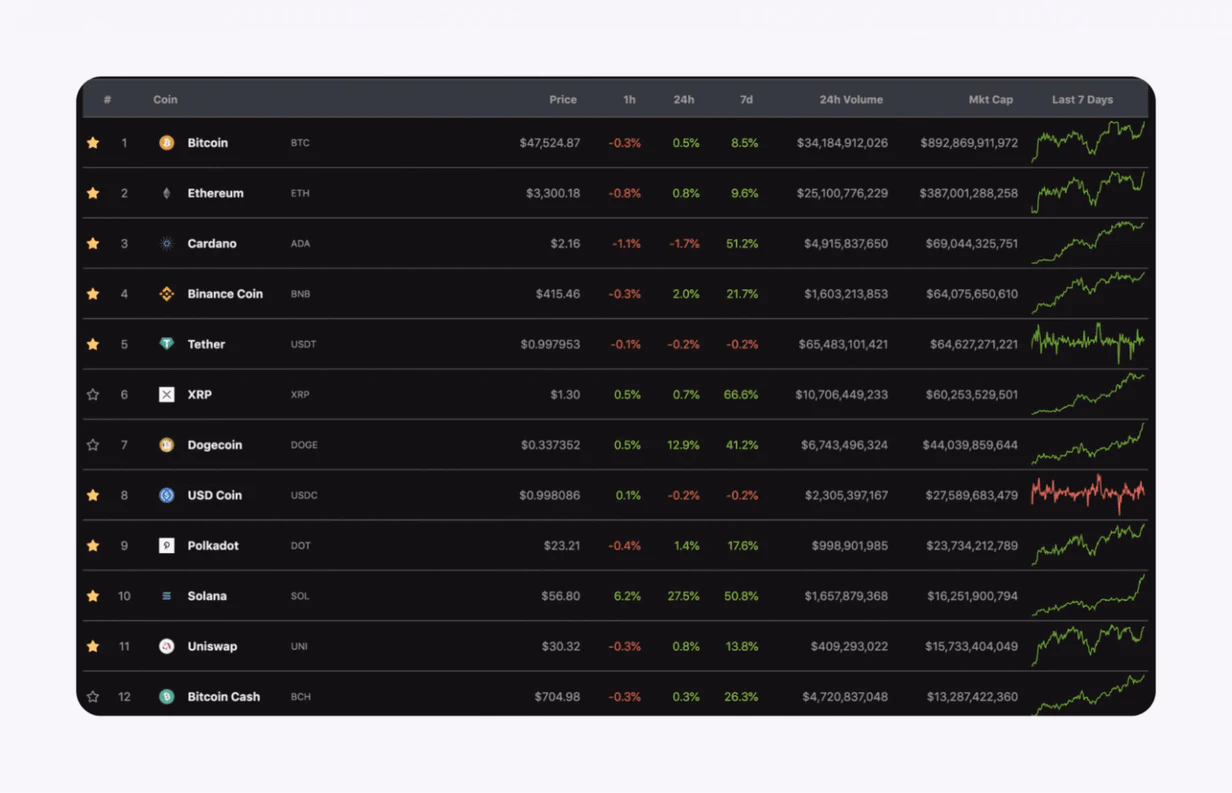Toggle the Tether favorite star

[x=93, y=344]
